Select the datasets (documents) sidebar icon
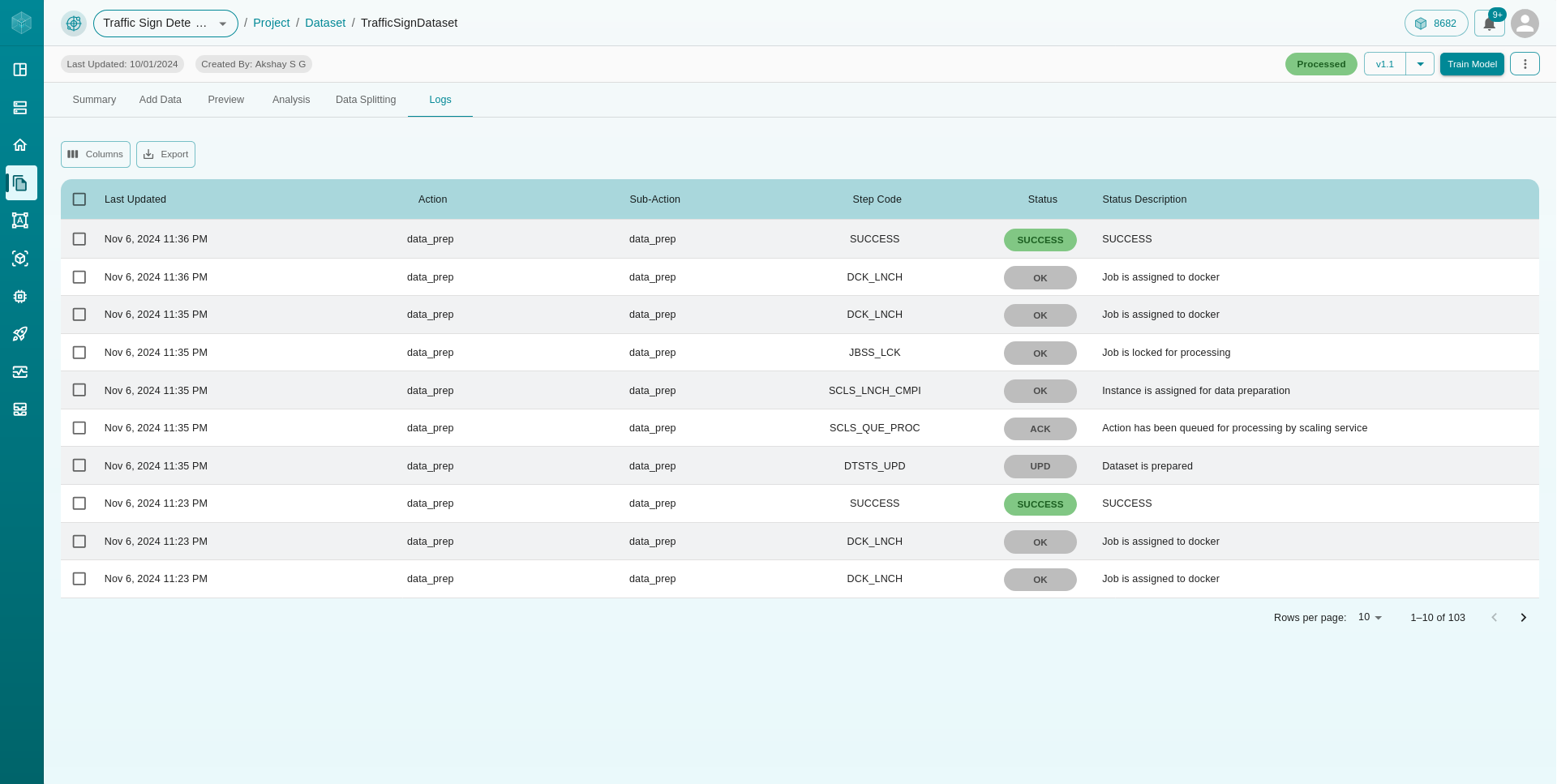1557x784 pixels. [21, 183]
